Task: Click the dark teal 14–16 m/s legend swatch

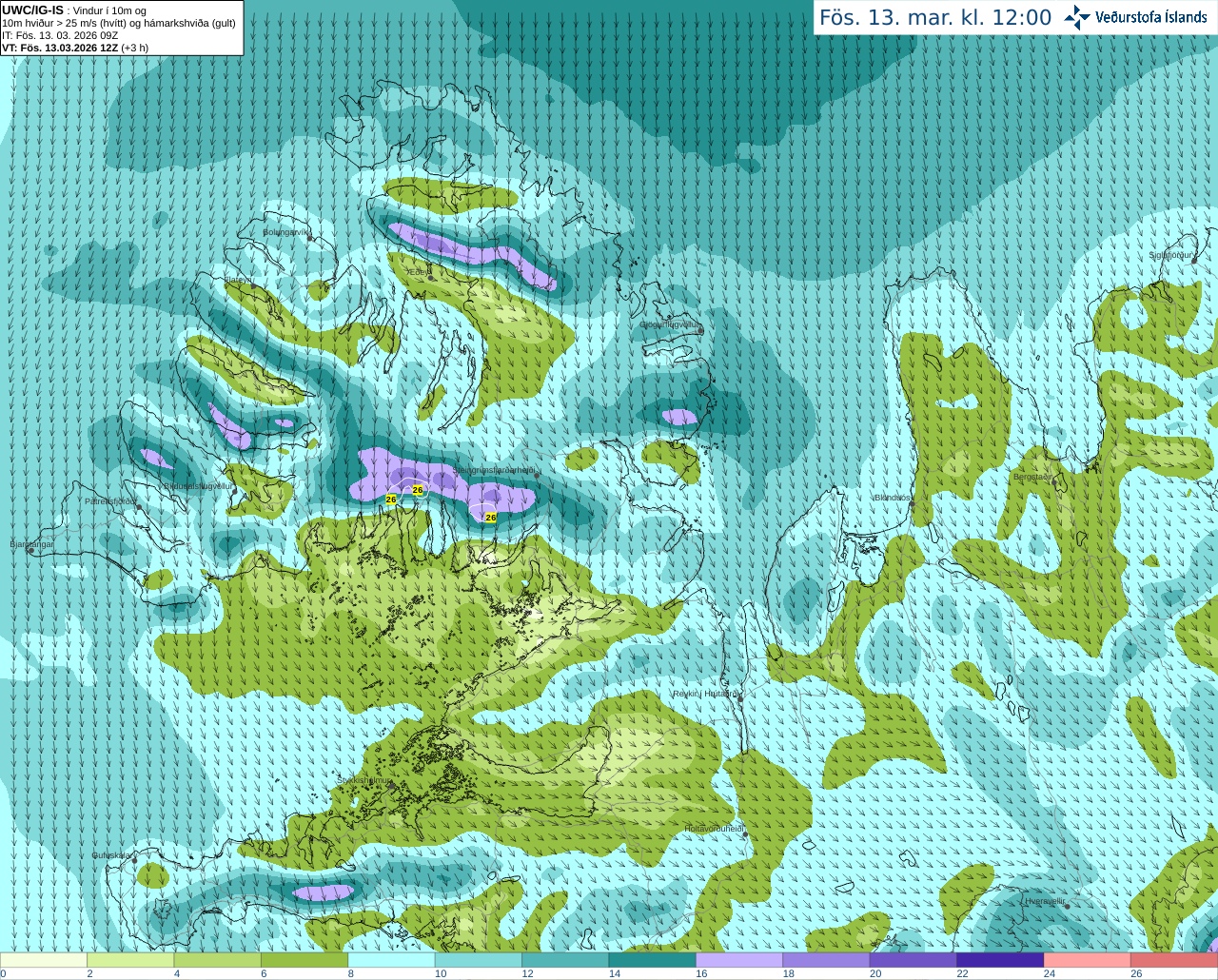Action: point(653,960)
